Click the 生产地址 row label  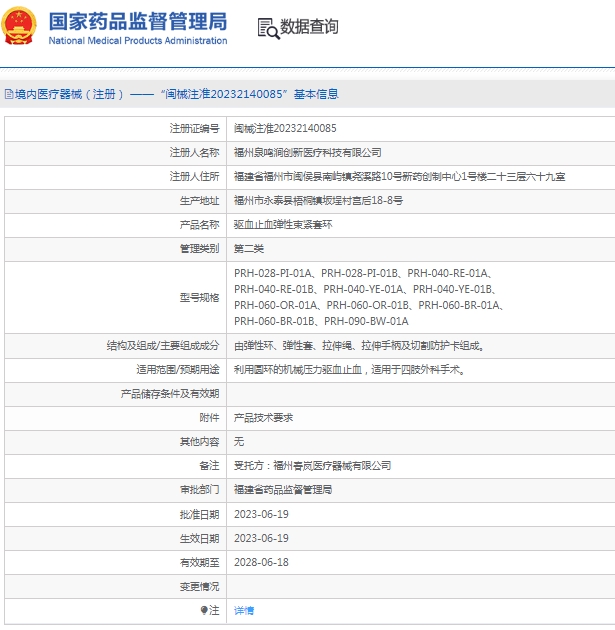tap(200, 200)
